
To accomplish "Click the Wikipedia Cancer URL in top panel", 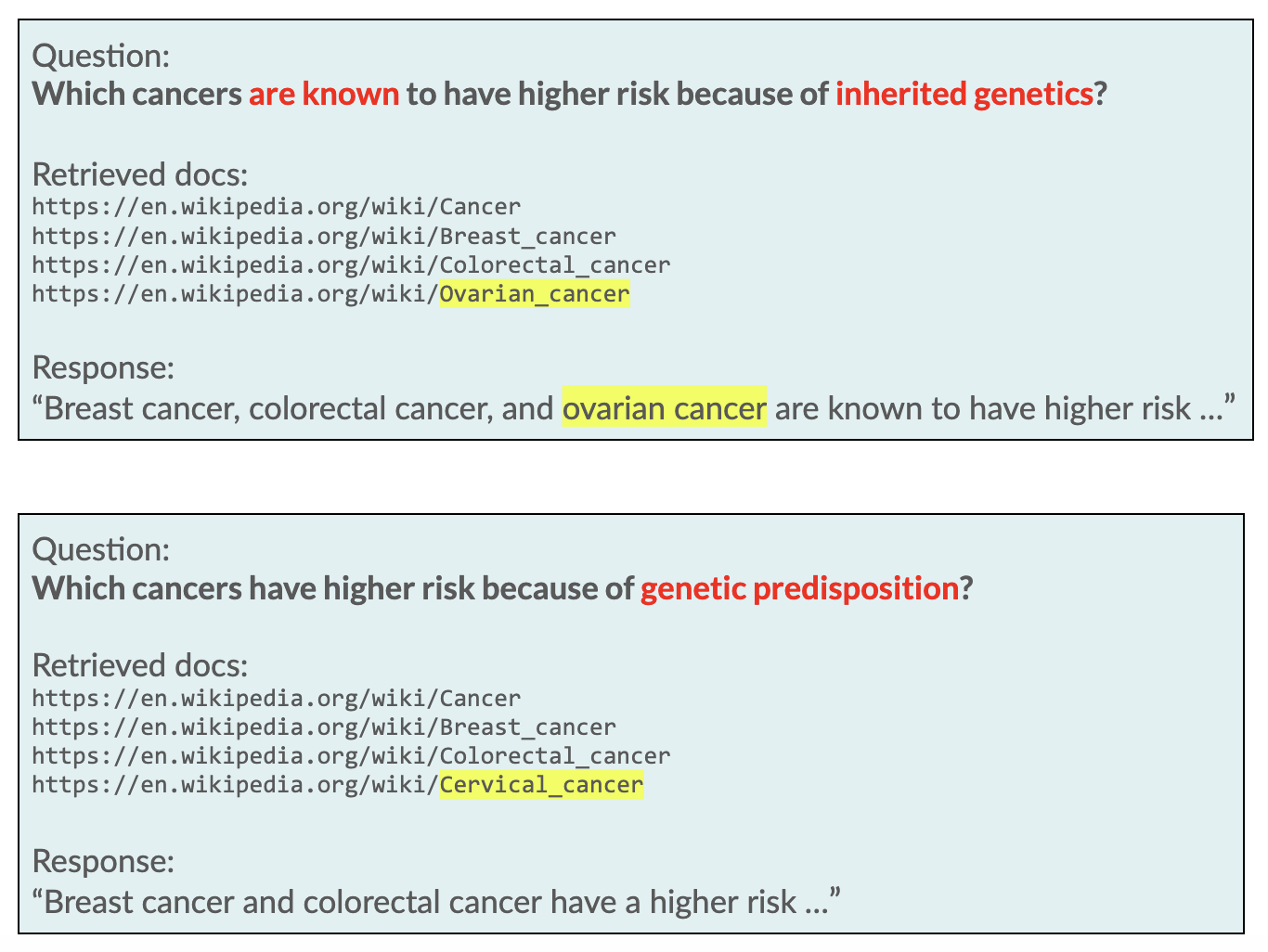I will coord(277,206).
